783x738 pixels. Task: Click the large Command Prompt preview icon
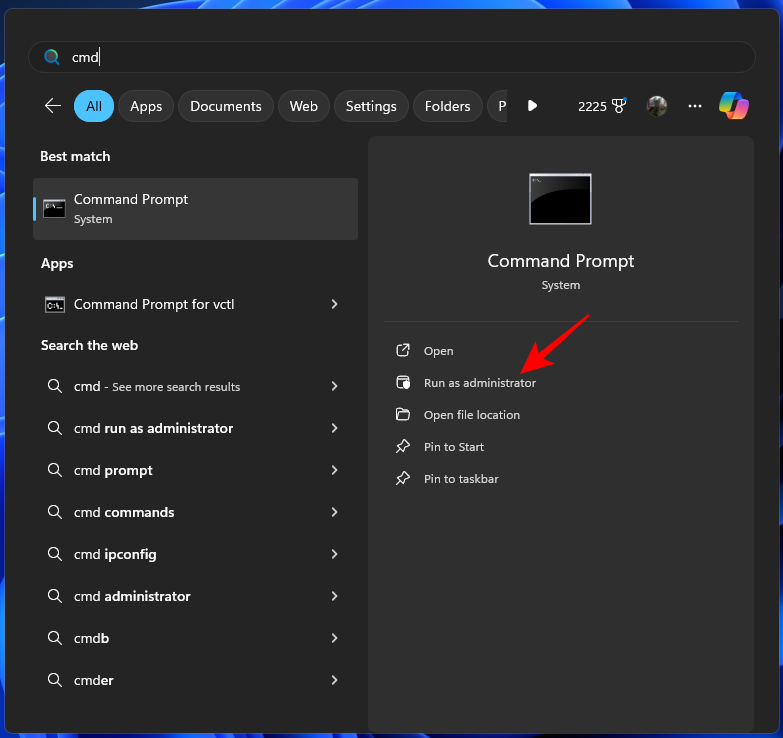tap(560, 199)
